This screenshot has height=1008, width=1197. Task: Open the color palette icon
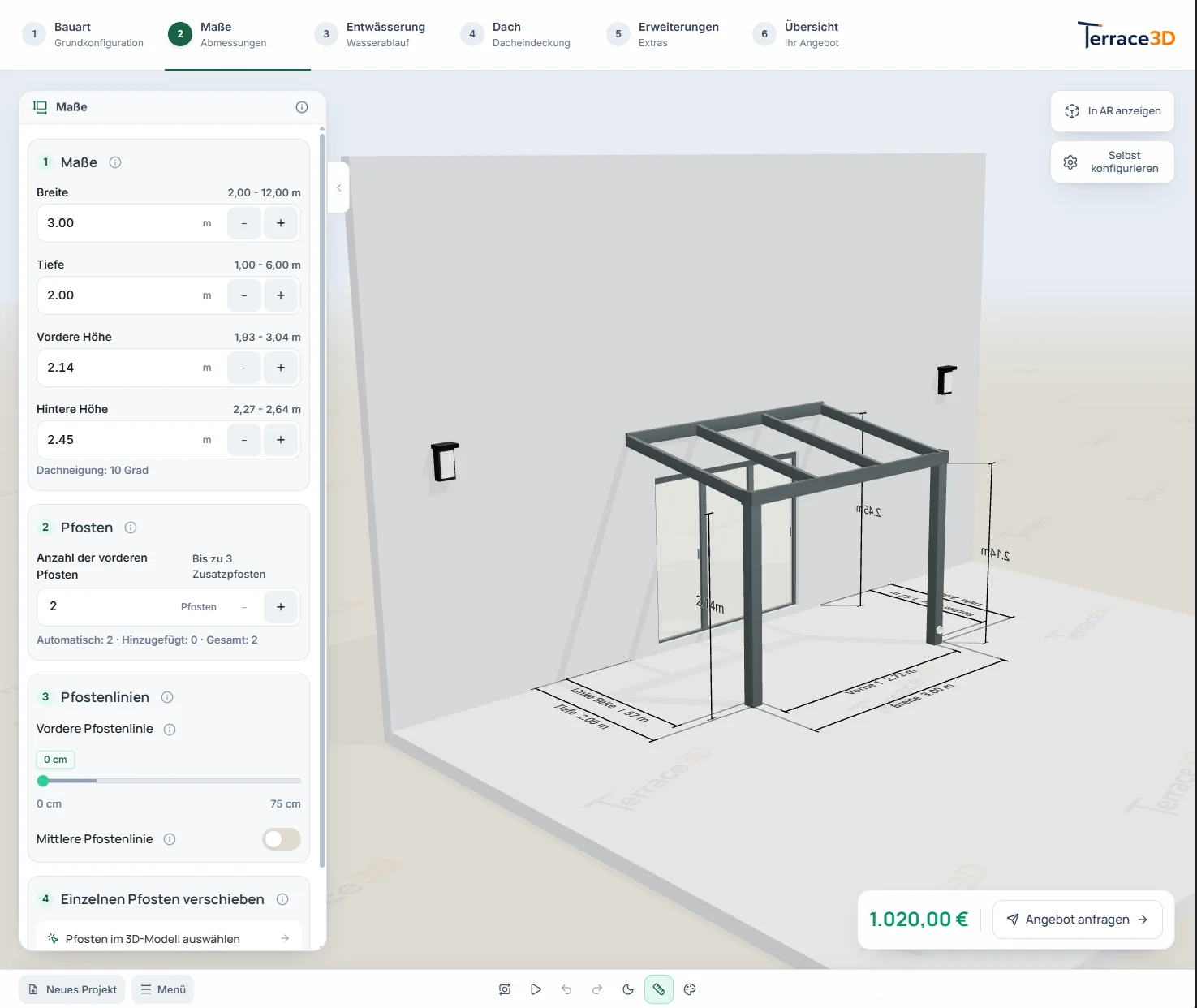pos(690,989)
